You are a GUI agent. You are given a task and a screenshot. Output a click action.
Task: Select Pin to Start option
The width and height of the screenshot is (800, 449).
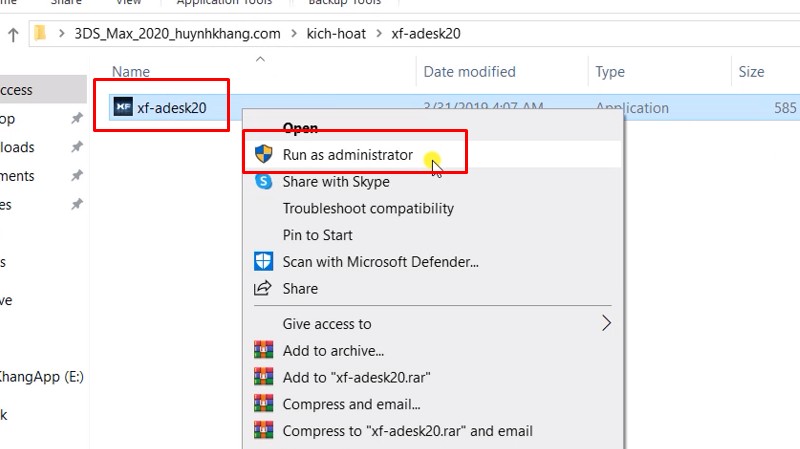pos(317,235)
